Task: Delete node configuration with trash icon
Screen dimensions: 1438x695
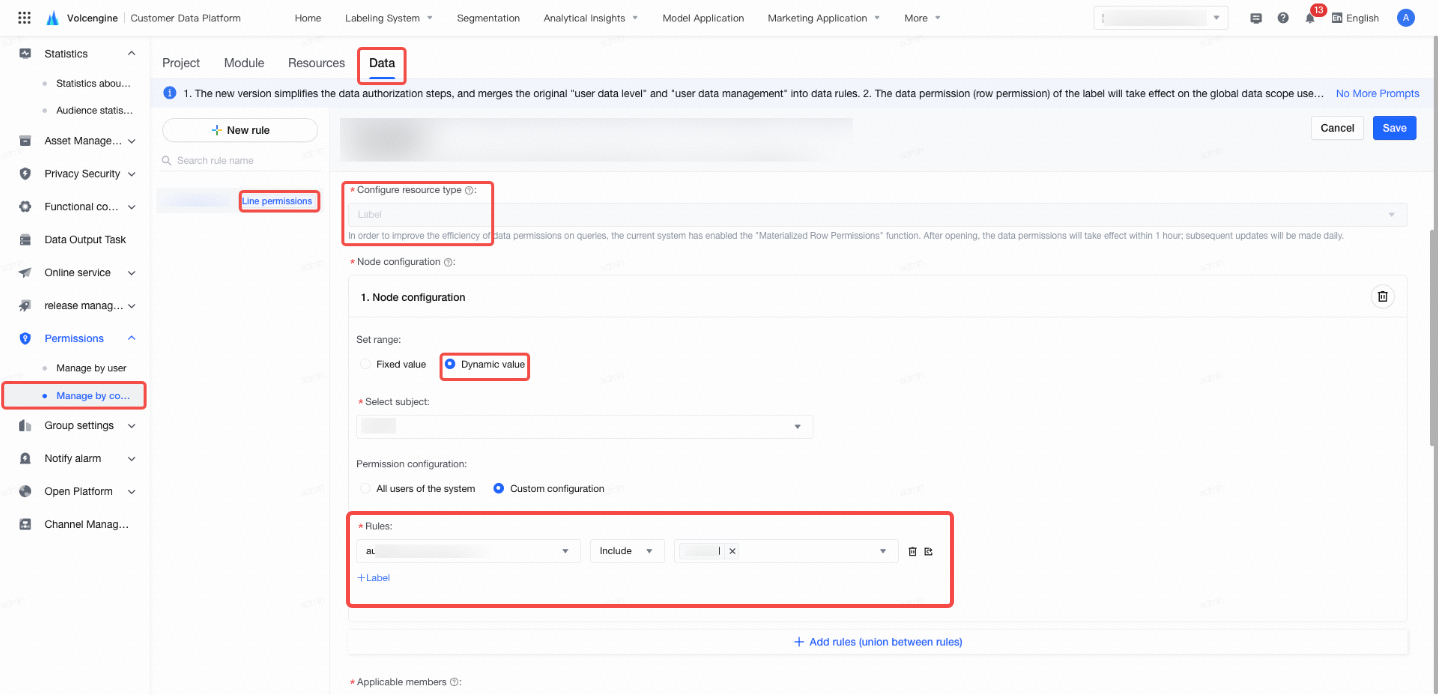Action: pos(1383,297)
